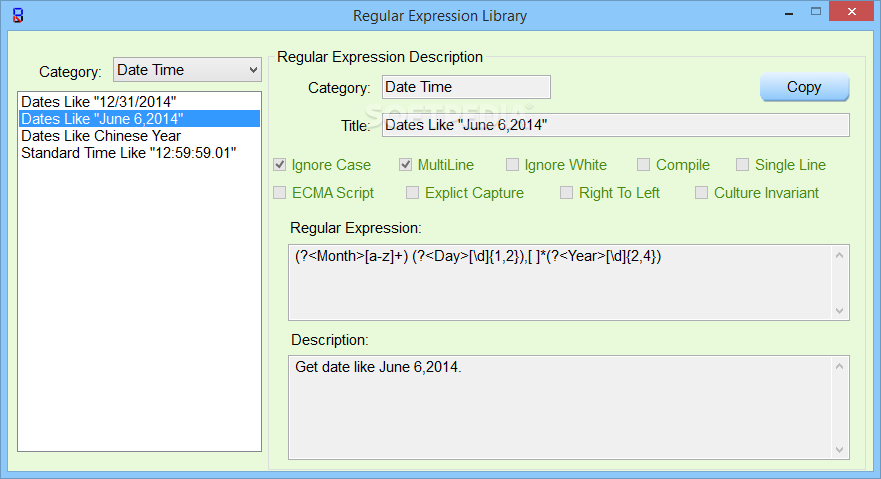This screenshot has width=881, height=479.
Task: Click Regular Expression box scroll-up arrow
Action: point(839,255)
